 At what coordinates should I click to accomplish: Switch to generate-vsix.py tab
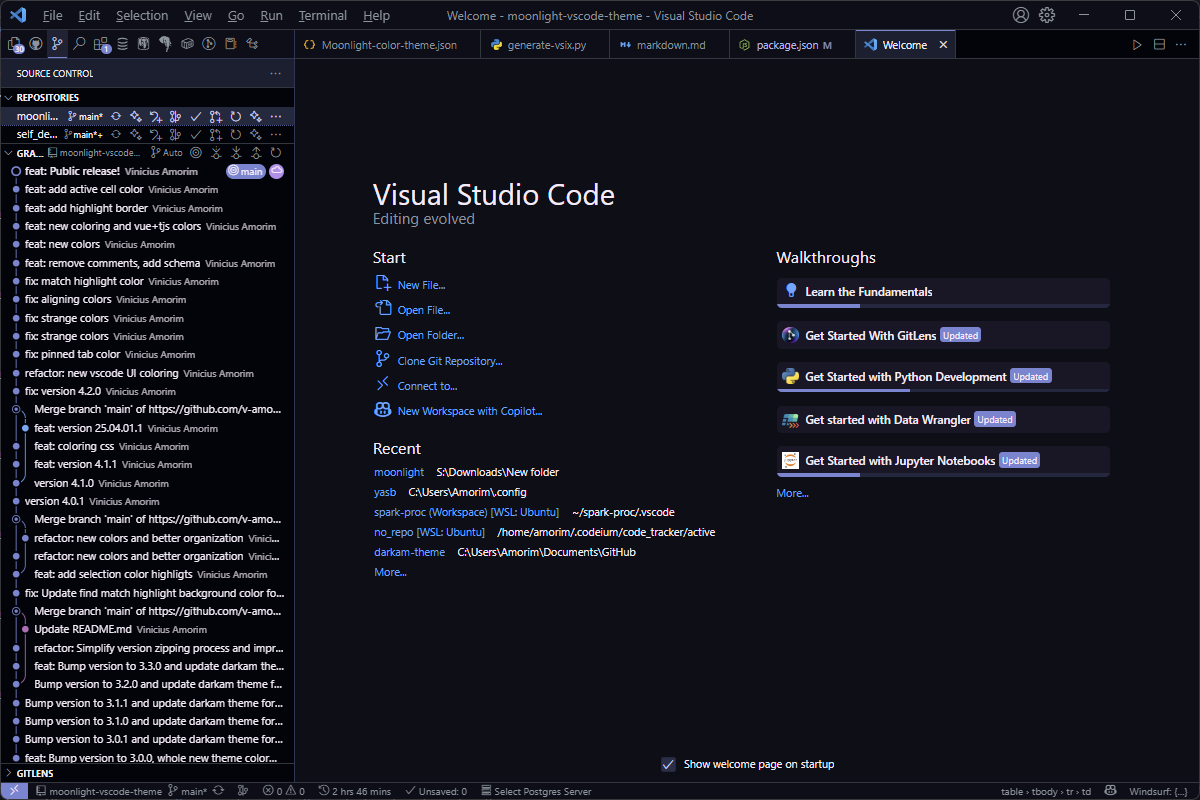(546, 45)
